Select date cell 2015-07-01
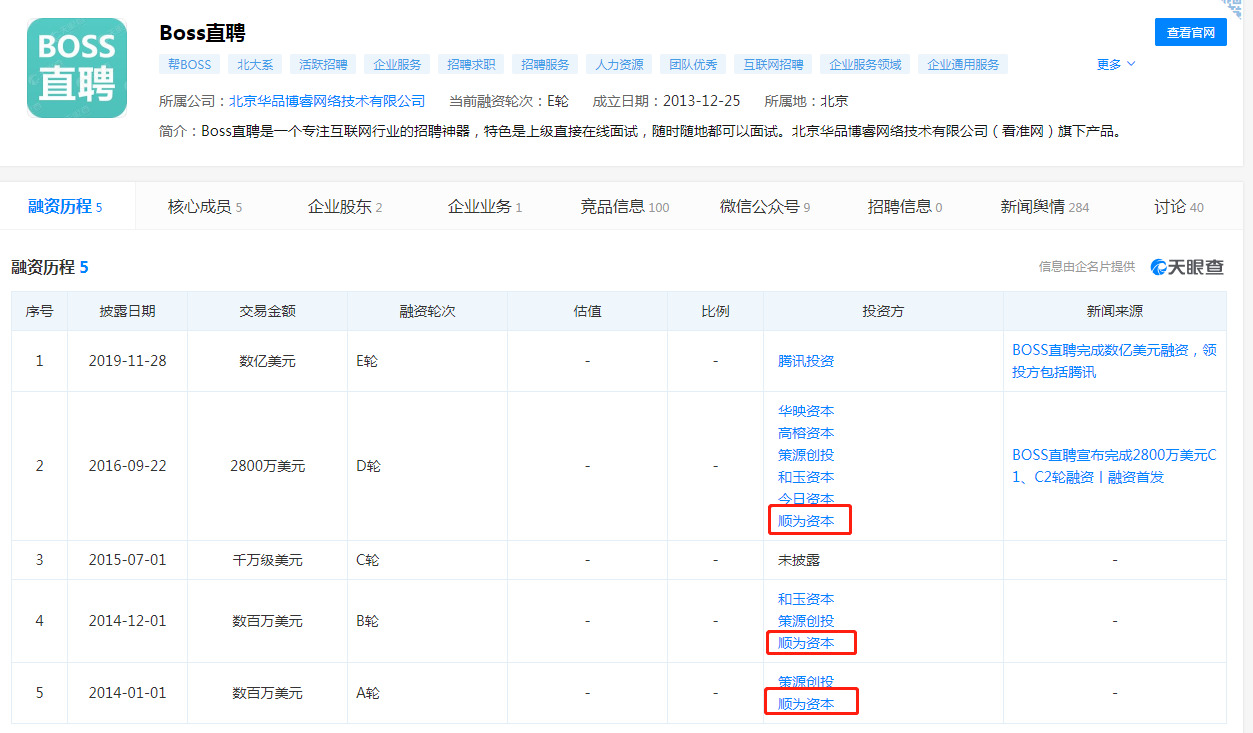Viewport: 1253px width, 733px height. click(x=127, y=560)
